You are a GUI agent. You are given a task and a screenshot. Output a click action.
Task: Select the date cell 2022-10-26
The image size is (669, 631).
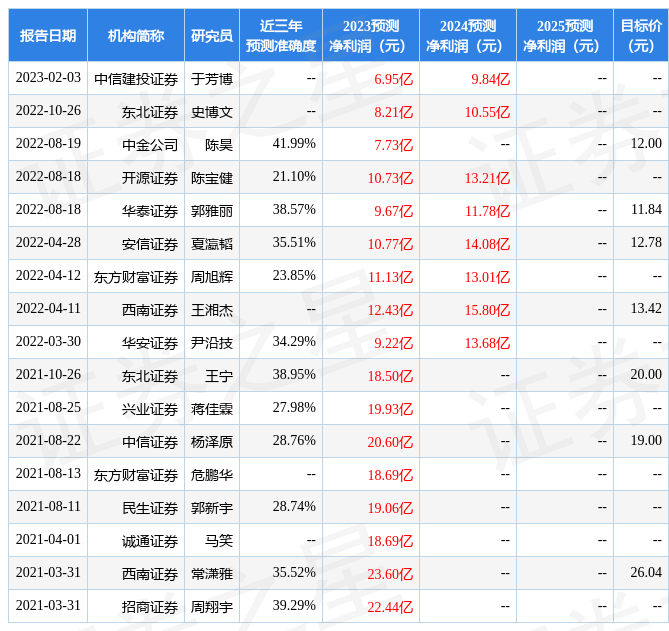coord(48,110)
